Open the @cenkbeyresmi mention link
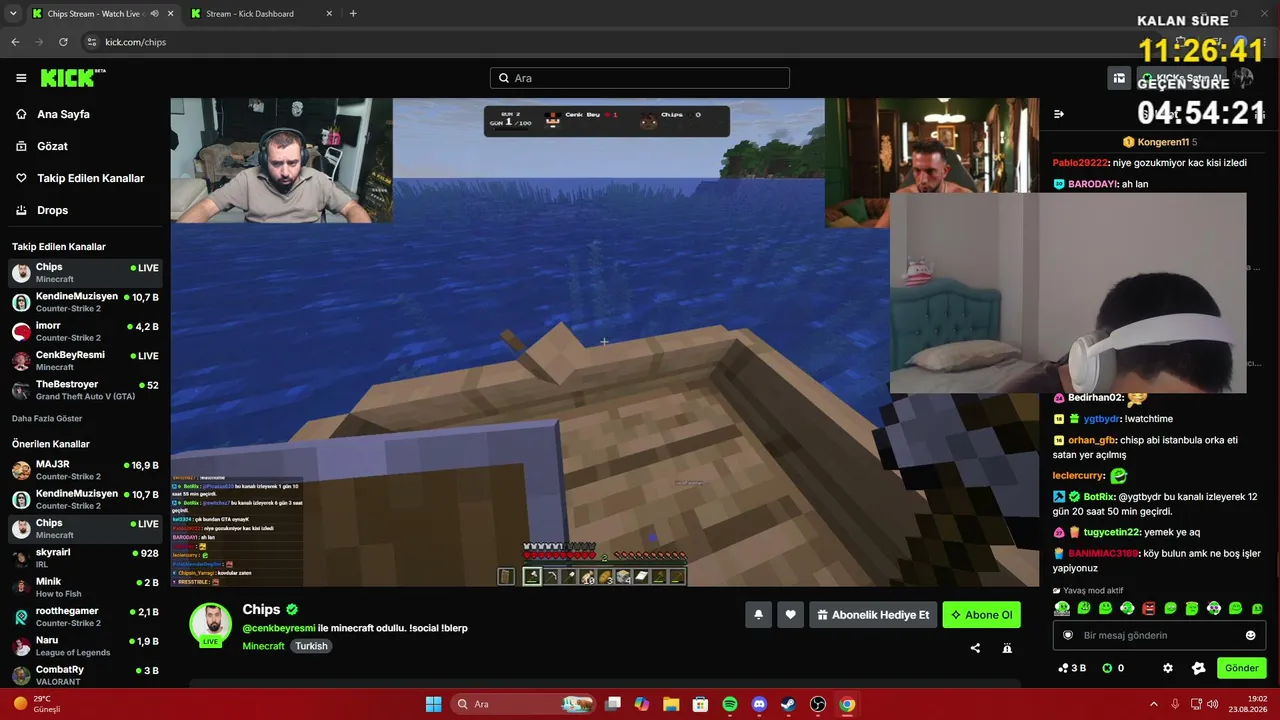This screenshot has height=720, width=1280. tap(279, 628)
